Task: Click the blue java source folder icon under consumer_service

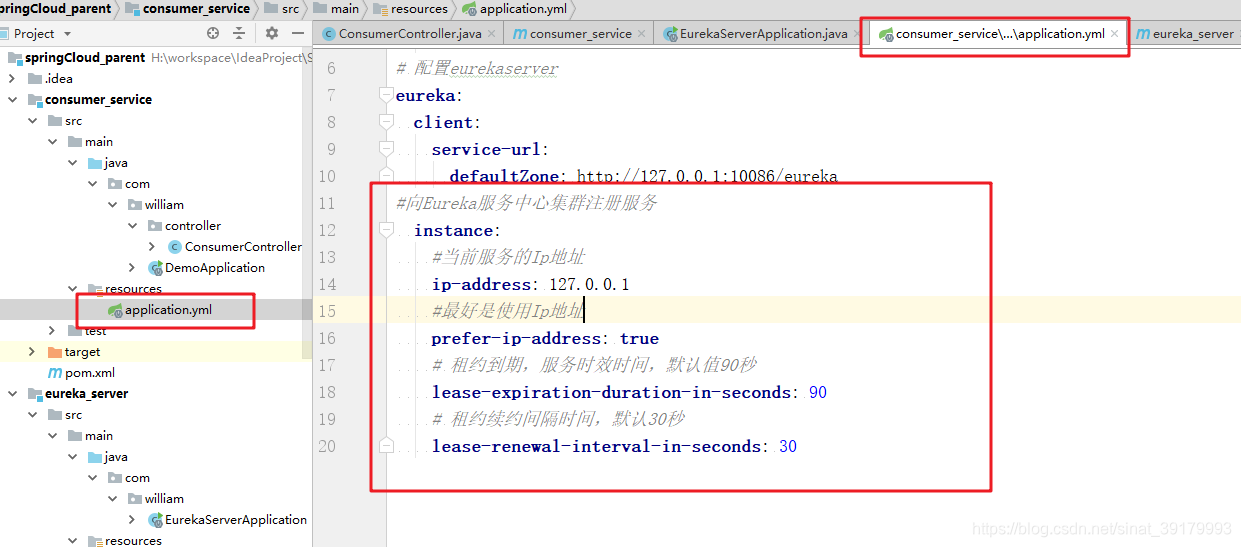Action: click(x=95, y=162)
